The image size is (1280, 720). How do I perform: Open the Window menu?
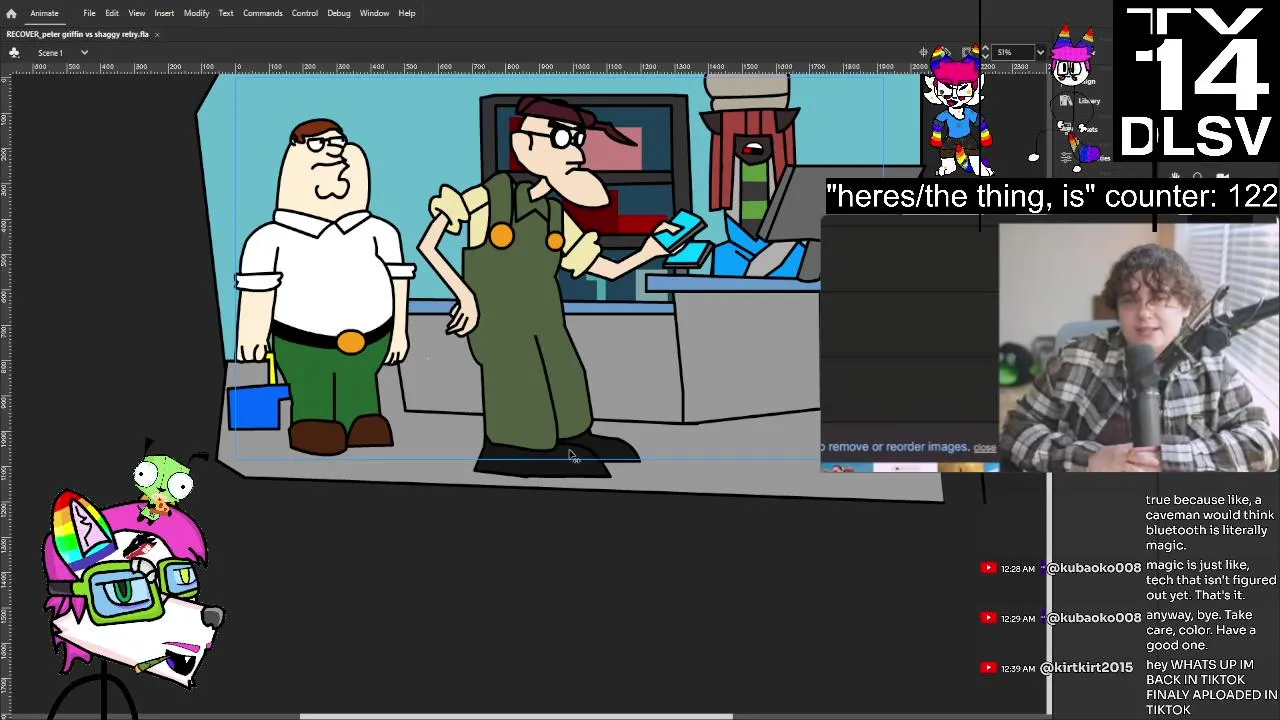pos(375,13)
